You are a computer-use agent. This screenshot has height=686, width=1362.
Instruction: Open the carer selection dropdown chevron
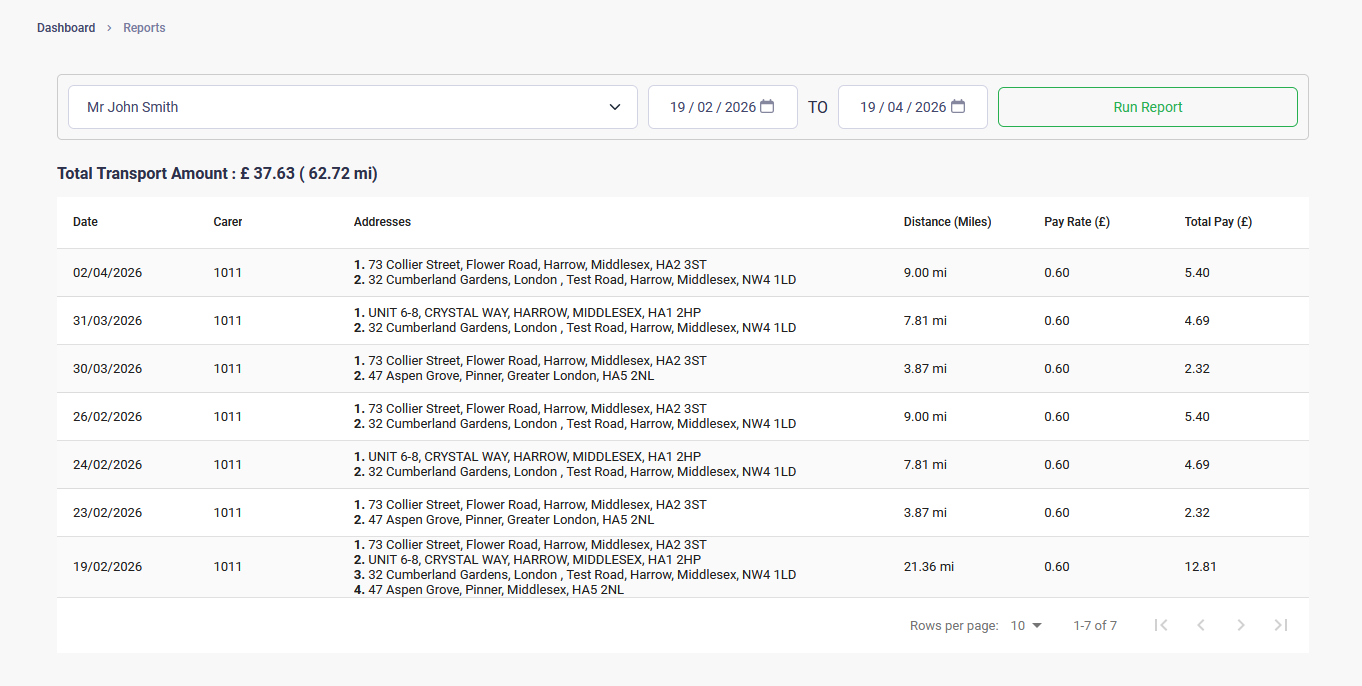tap(614, 106)
